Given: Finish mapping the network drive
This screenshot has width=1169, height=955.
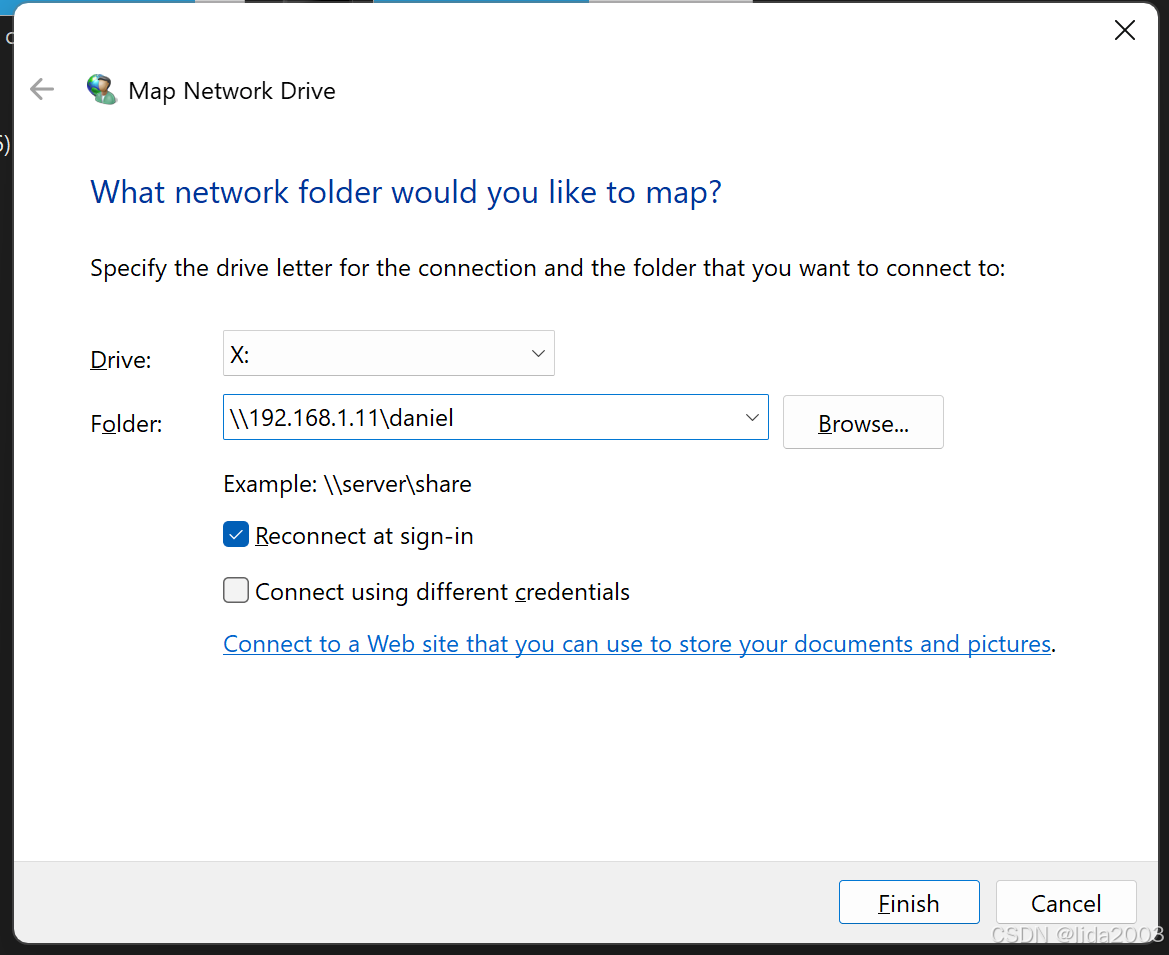Looking at the screenshot, I should [x=909, y=902].
